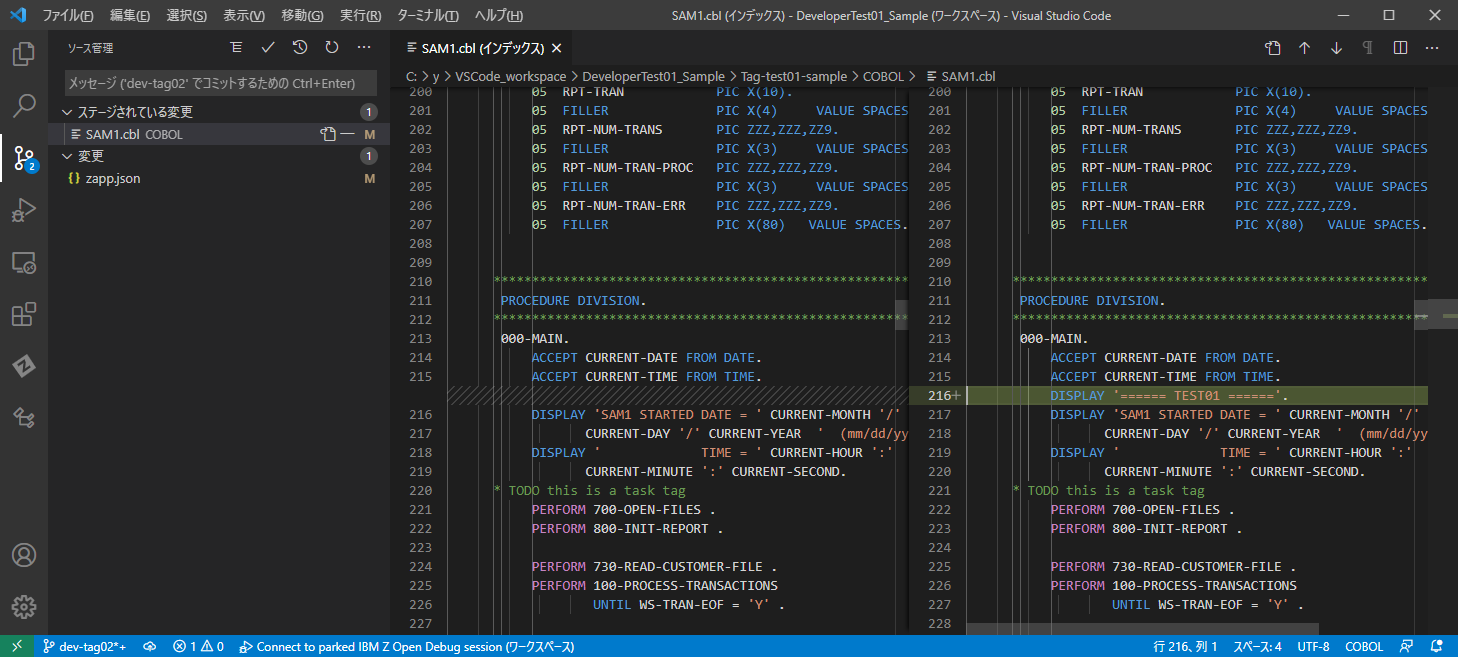Go to line via line 216 indicator
The height and width of the screenshot is (657, 1458).
(x=1185, y=646)
